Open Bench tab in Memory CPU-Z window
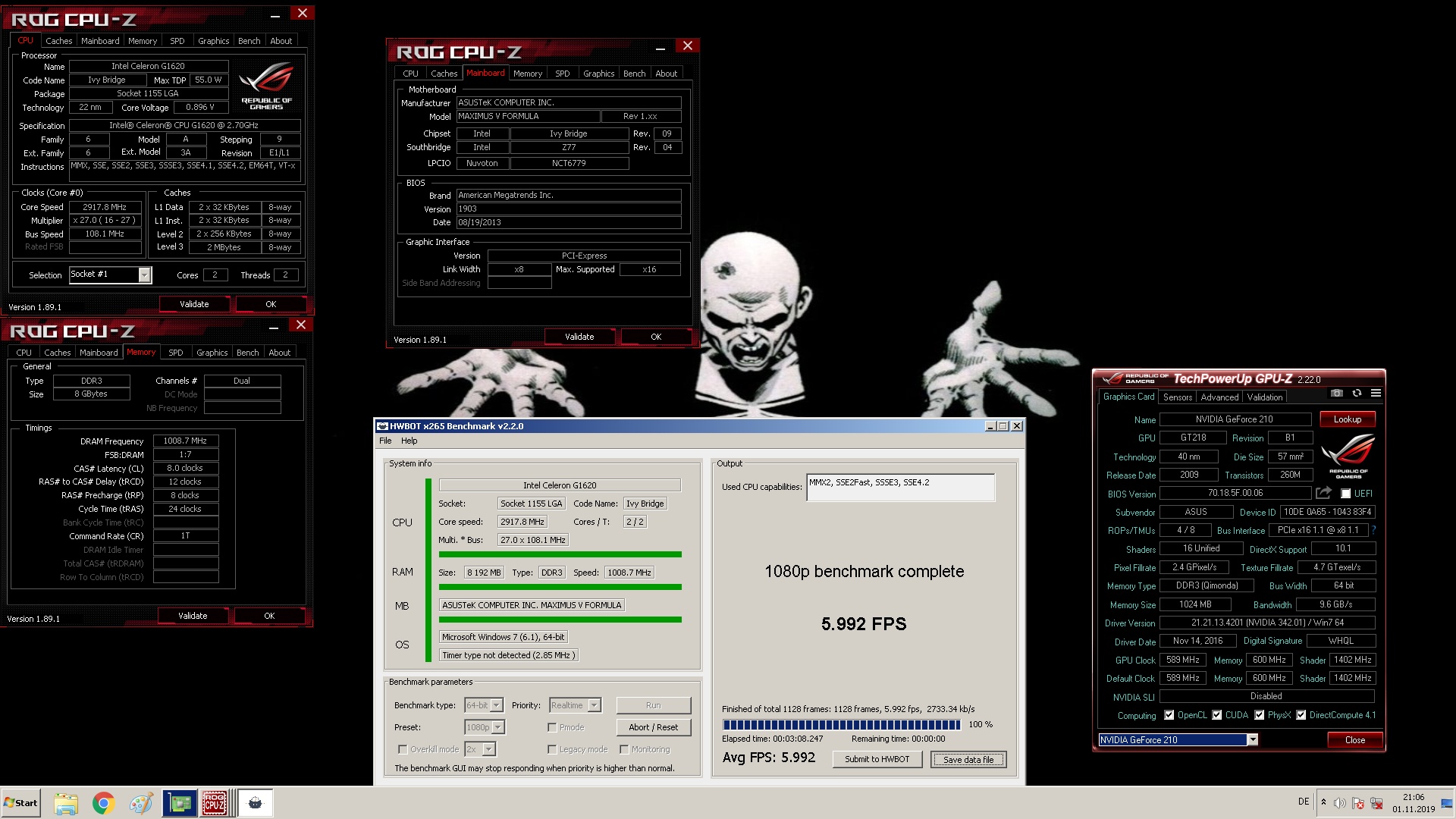This screenshot has height=819, width=1456. (x=247, y=353)
